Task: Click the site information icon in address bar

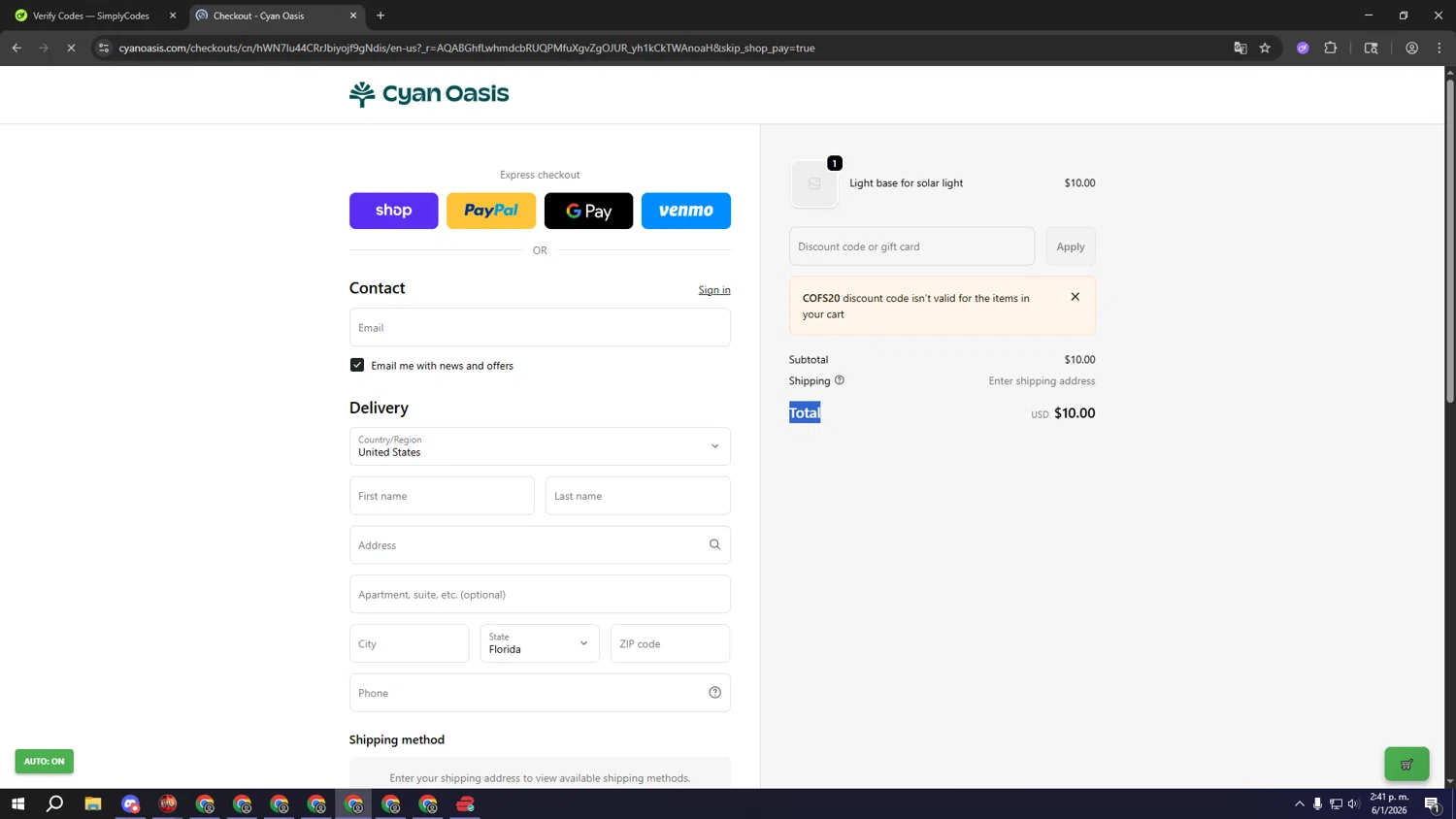Action: [x=104, y=48]
